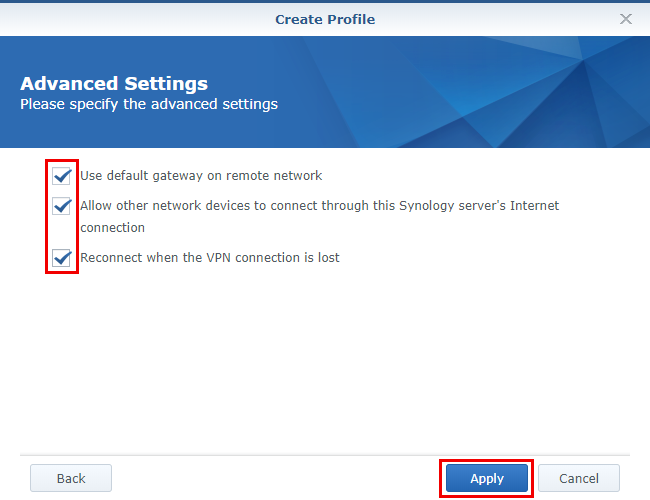This screenshot has height=500, width=650.
Task: Uncheck Use default gateway on remote network
Action: (x=62, y=176)
